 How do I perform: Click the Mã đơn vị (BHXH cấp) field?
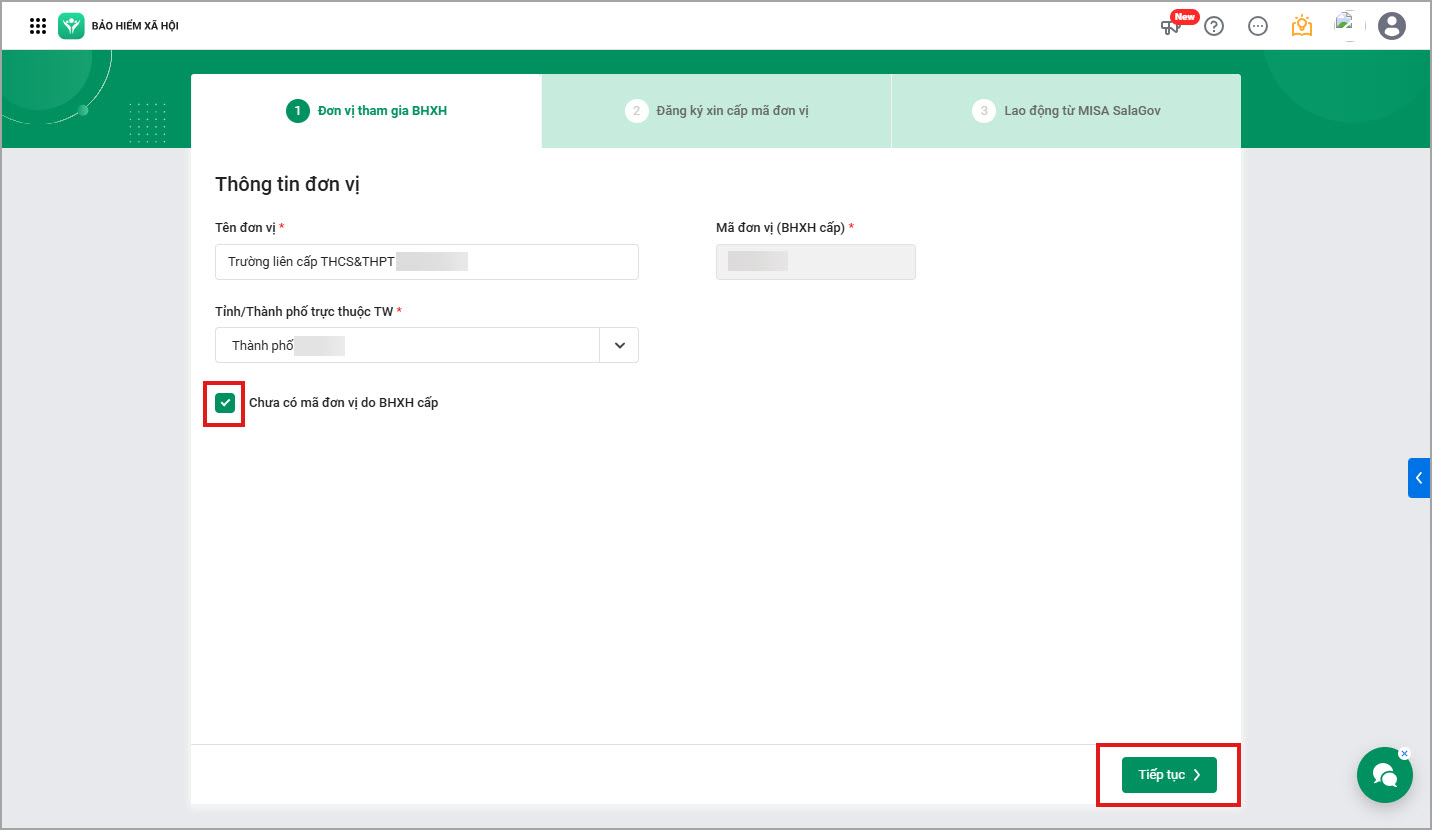(x=815, y=262)
